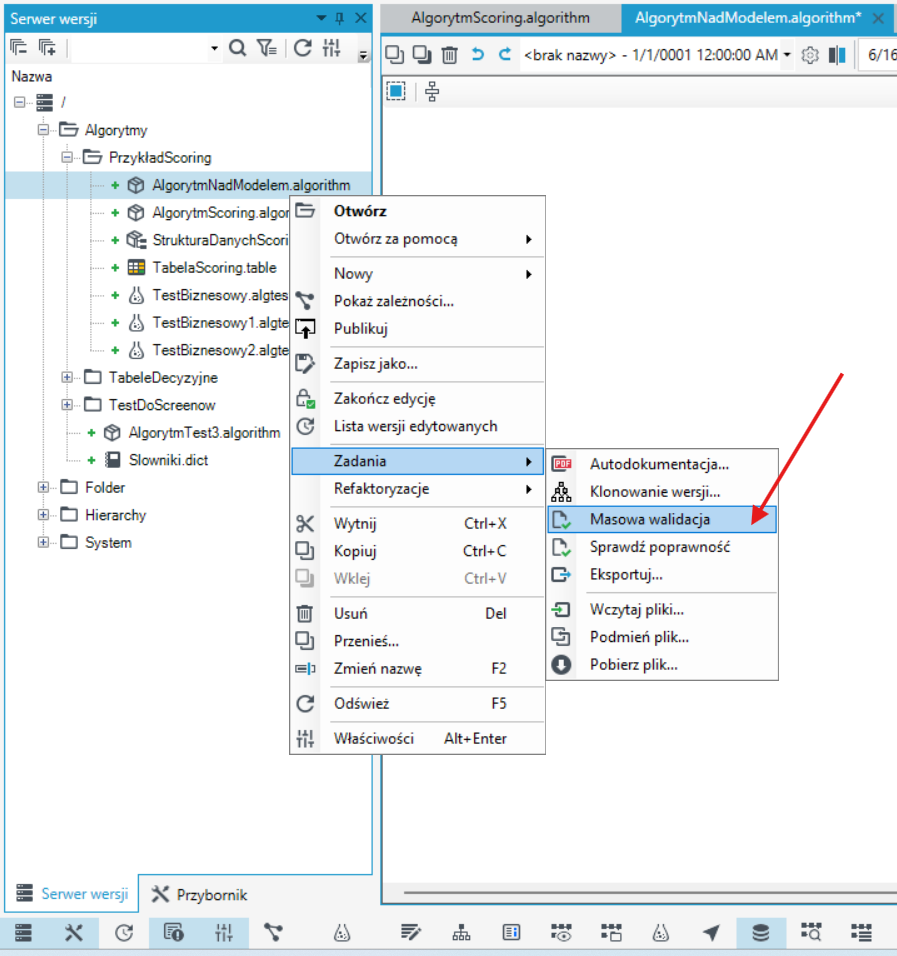Screen dimensions: 897x956
Task: Collapse the PrzykładScoring folder node
Action: pyautogui.click(x=66, y=157)
